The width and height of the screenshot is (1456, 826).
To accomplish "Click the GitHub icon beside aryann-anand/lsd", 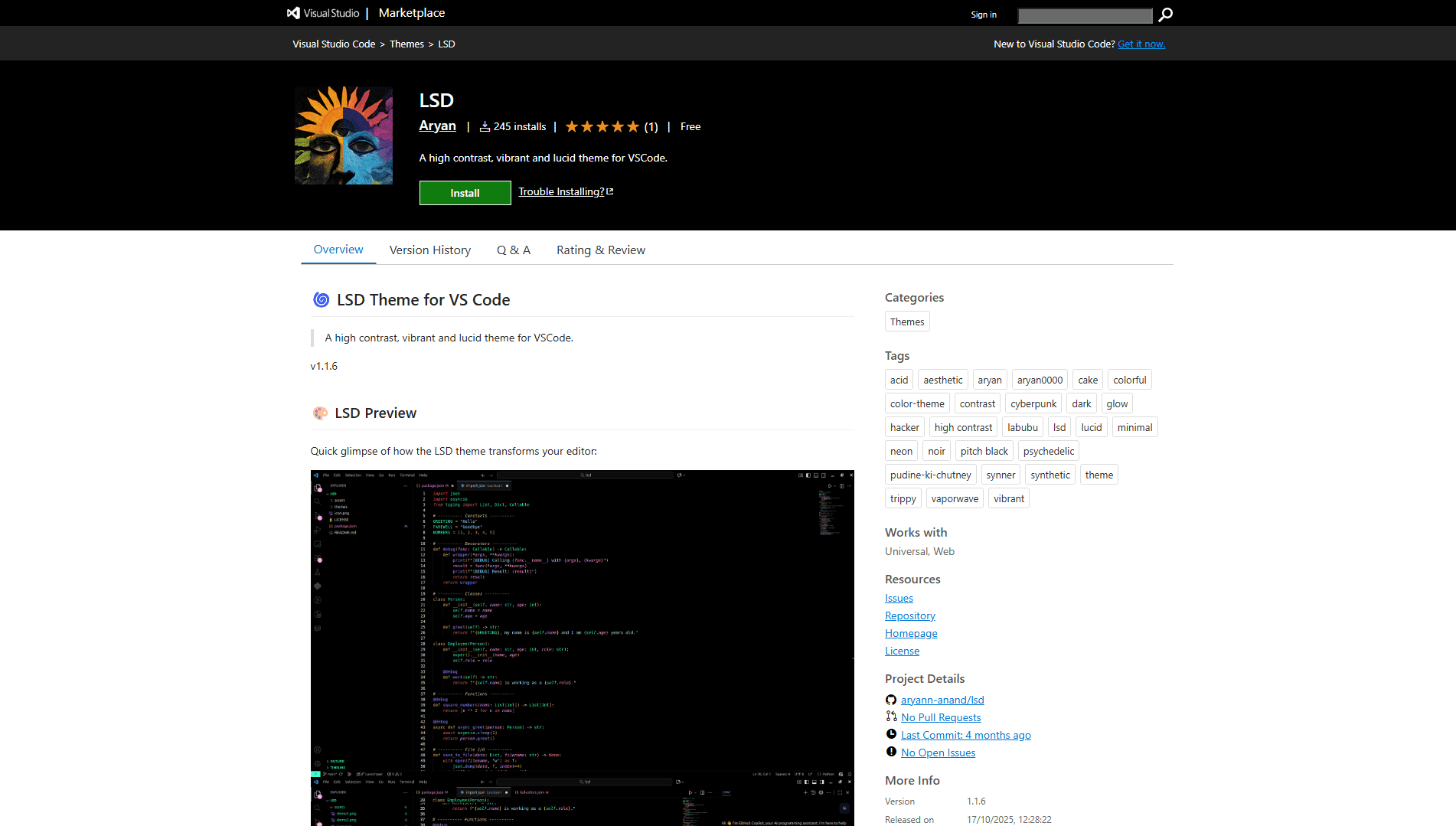I will click(891, 700).
